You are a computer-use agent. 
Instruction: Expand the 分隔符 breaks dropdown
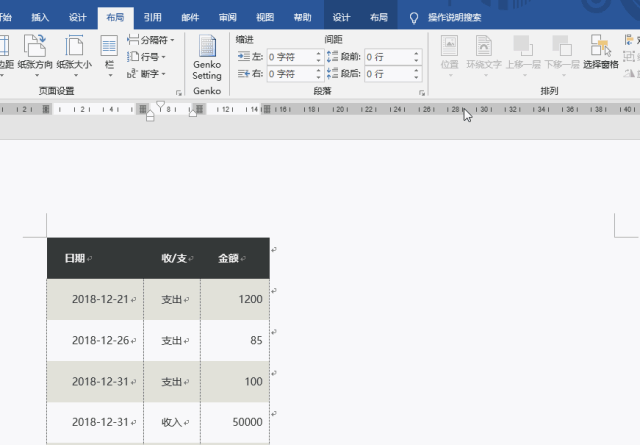(151, 40)
